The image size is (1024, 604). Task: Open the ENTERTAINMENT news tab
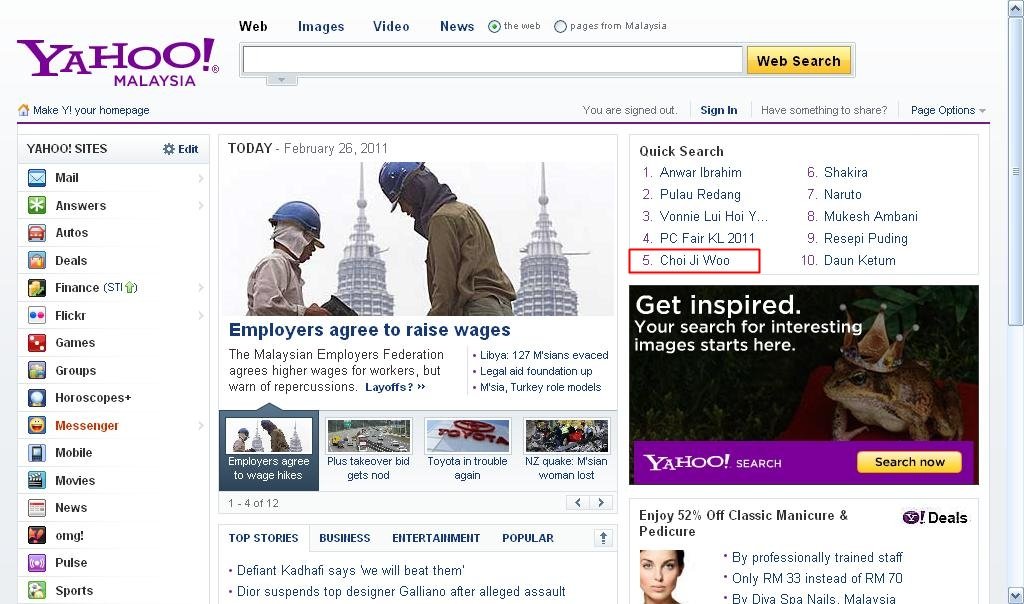click(x=436, y=538)
